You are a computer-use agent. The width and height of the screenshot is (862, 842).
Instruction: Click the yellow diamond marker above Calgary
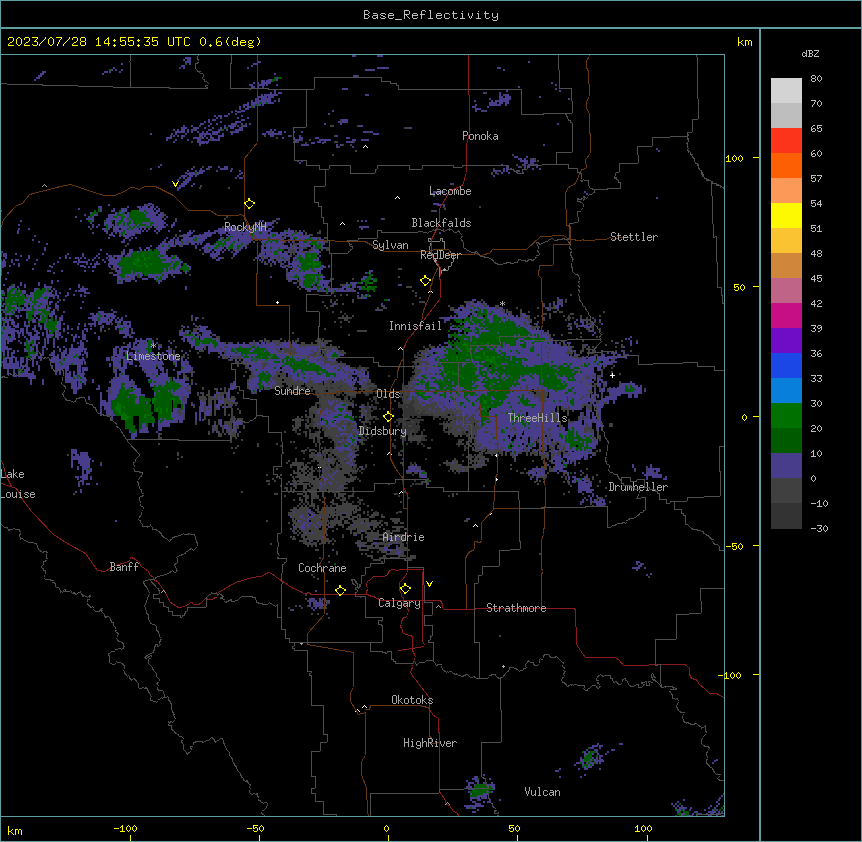[405, 589]
